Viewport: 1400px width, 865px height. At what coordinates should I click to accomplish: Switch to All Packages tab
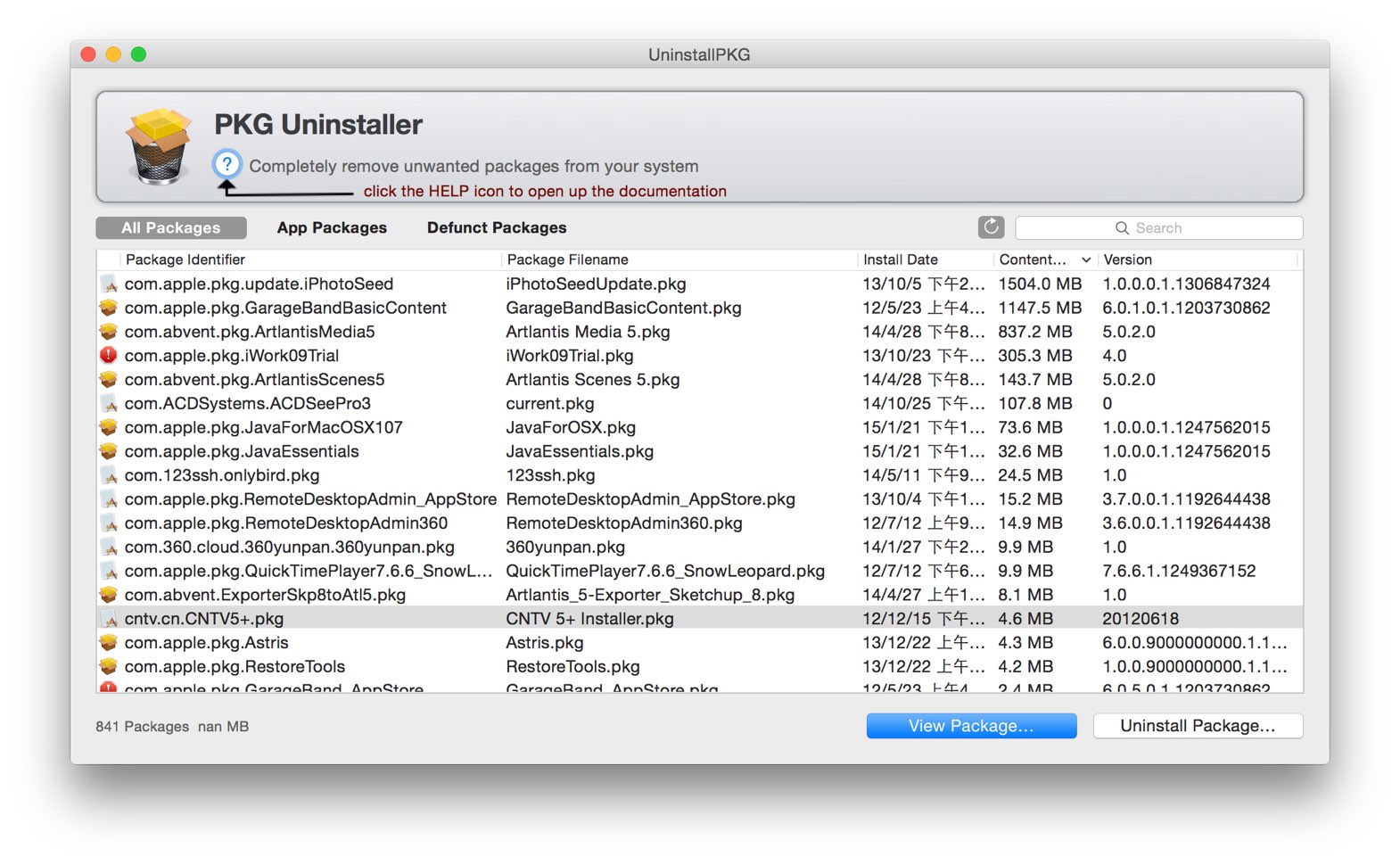click(x=171, y=228)
